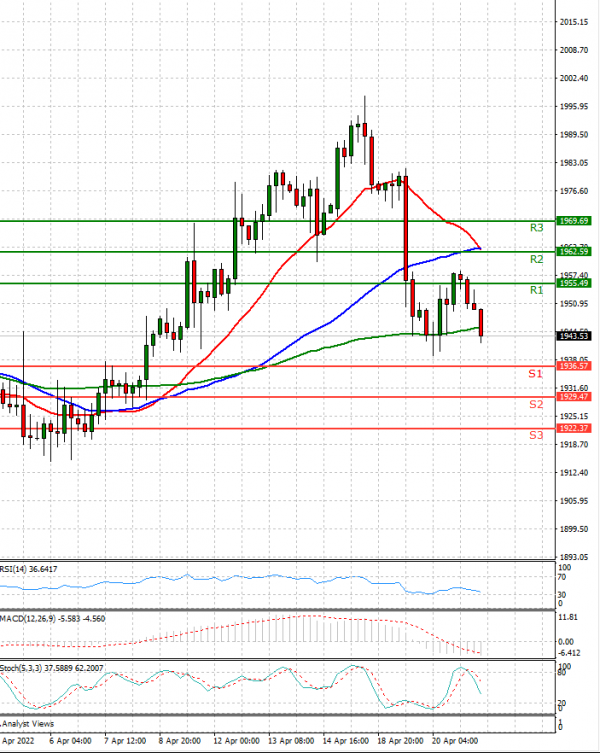Click the R3 resistance label

(x=536, y=228)
